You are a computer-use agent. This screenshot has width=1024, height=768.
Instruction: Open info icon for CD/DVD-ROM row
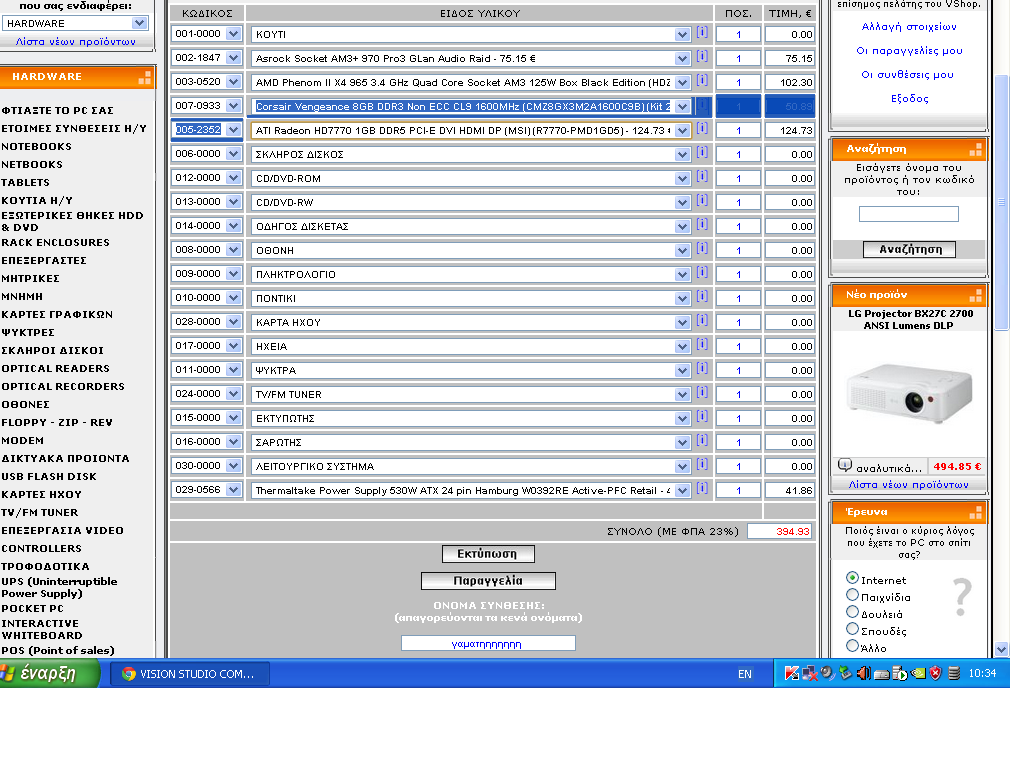702,176
